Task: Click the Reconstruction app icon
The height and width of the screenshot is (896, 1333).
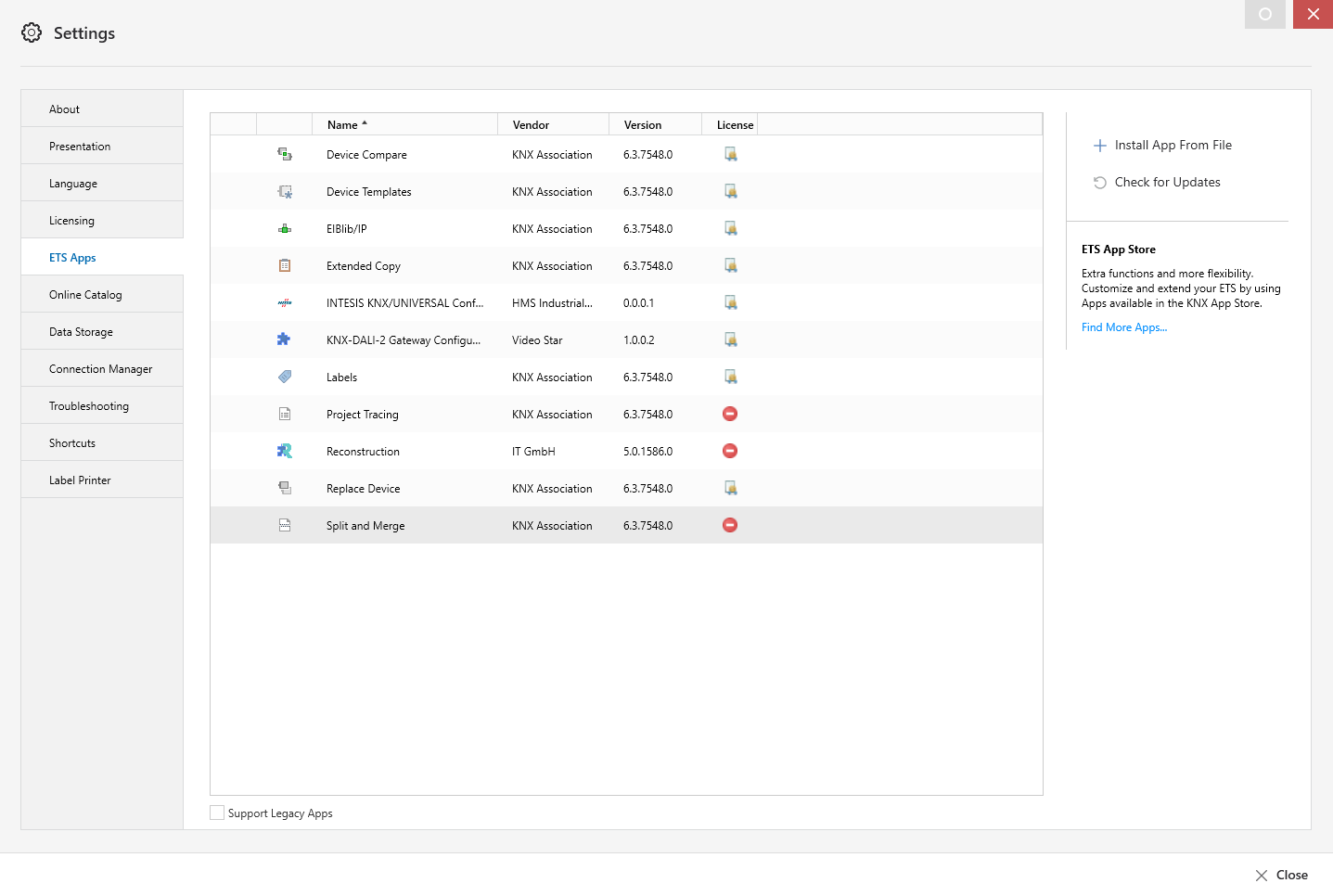Action: tap(285, 451)
